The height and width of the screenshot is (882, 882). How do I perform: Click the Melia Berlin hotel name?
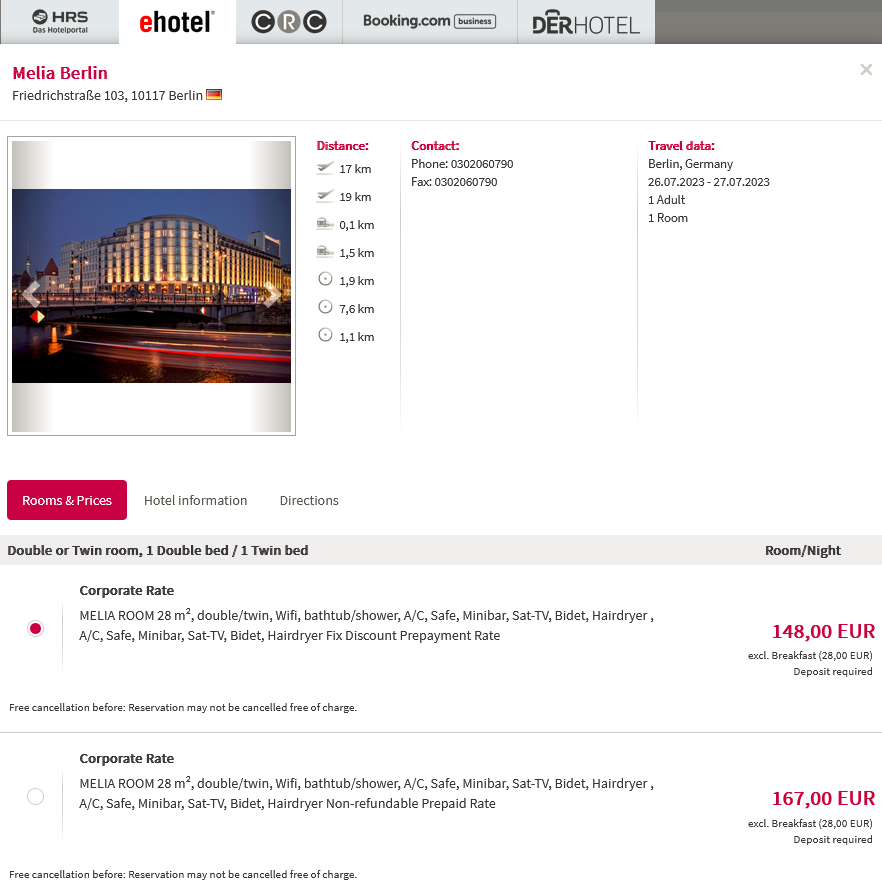click(x=60, y=73)
